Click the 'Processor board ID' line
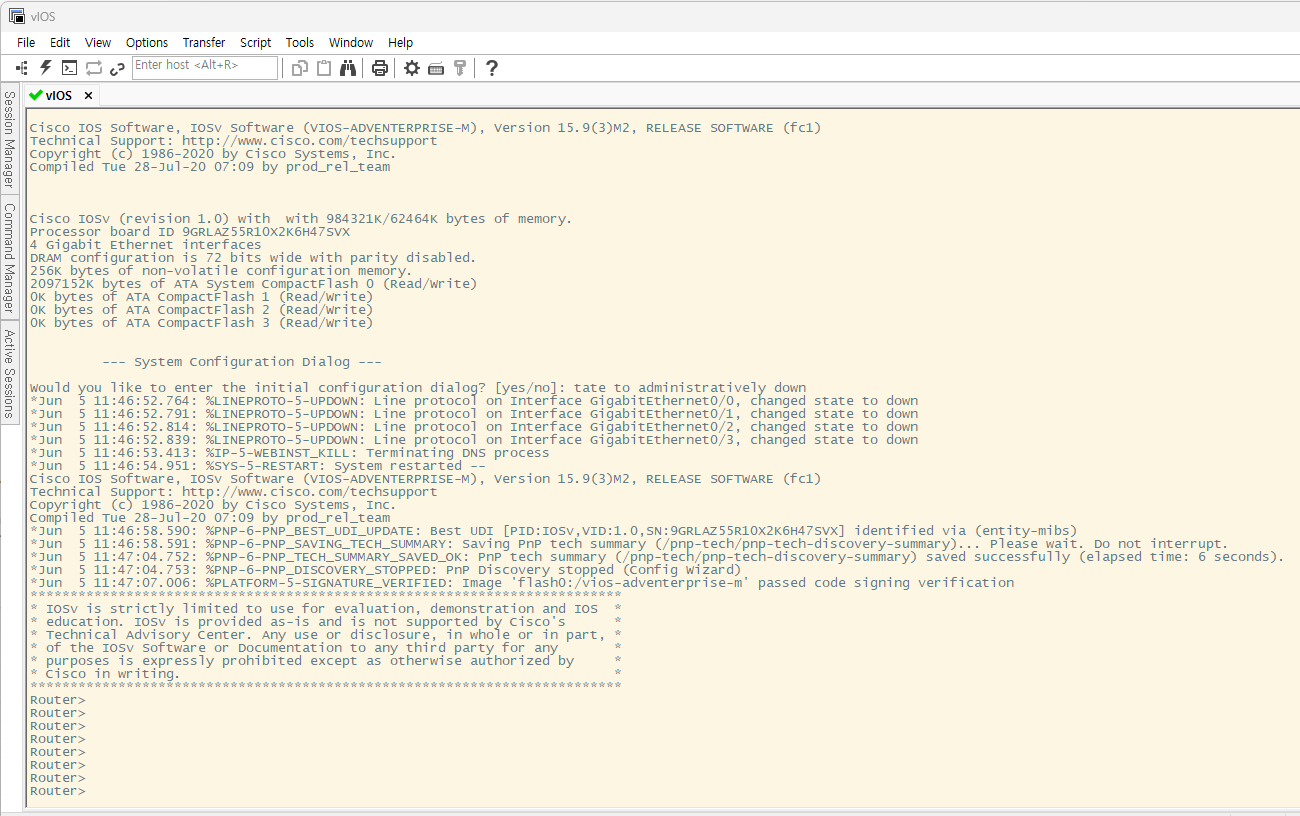 (x=190, y=232)
